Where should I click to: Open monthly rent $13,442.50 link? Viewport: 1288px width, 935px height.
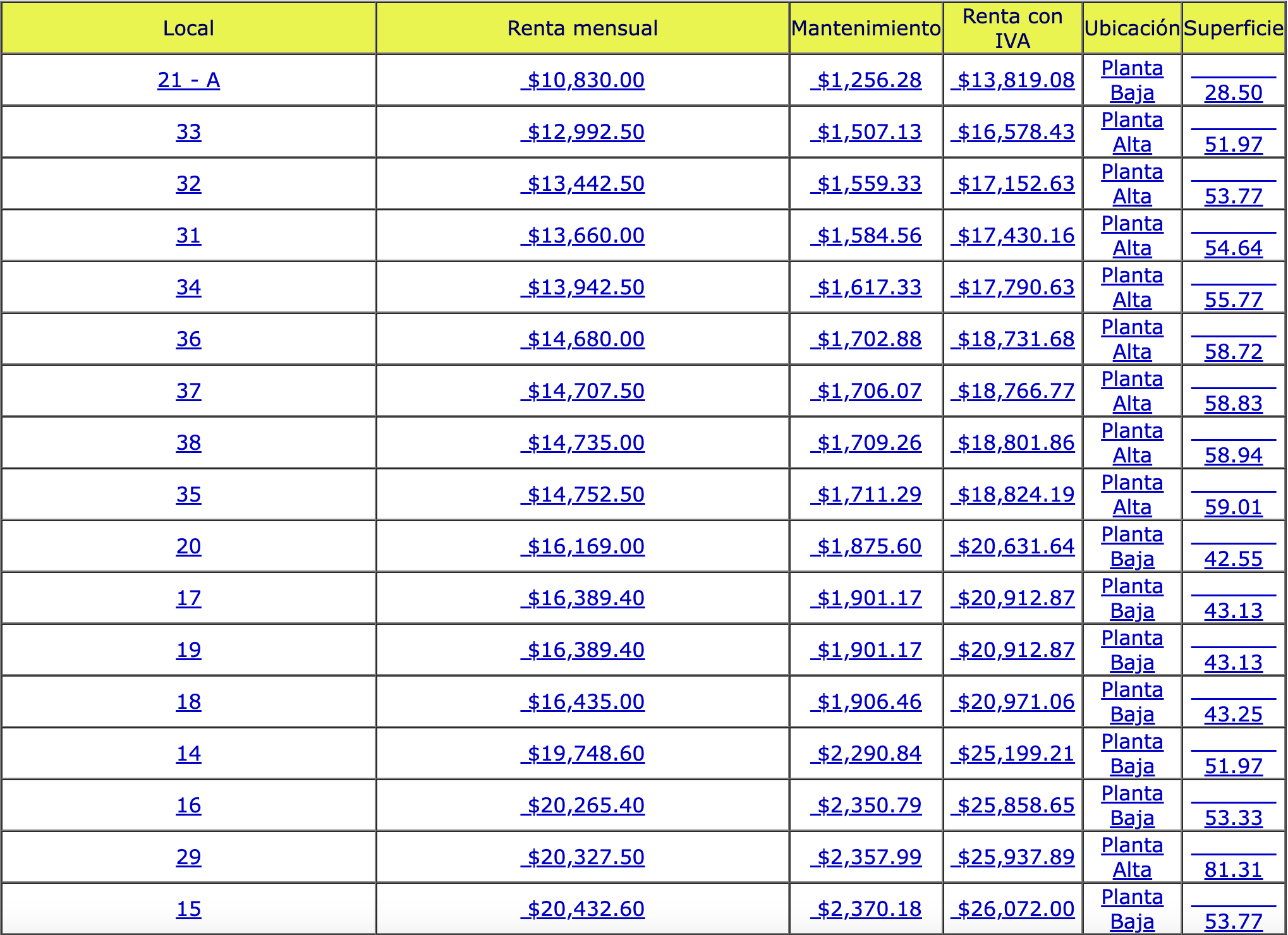(583, 184)
